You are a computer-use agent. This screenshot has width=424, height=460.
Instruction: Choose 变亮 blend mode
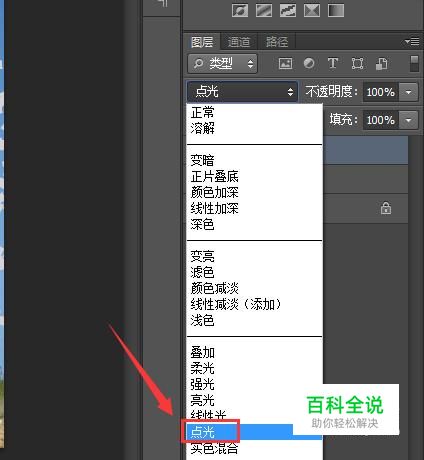click(254, 256)
